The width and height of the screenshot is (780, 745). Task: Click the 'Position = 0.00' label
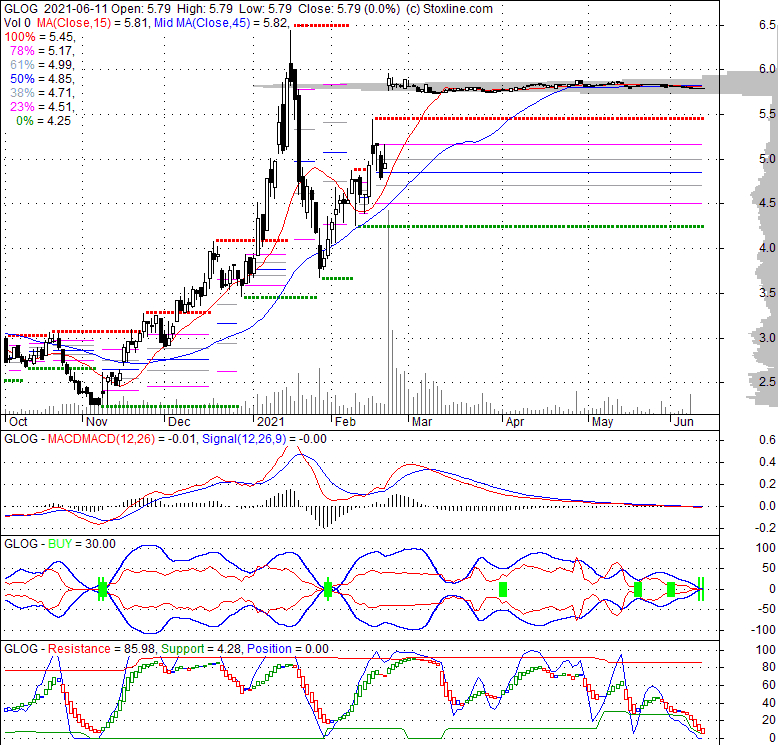pos(288,649)
